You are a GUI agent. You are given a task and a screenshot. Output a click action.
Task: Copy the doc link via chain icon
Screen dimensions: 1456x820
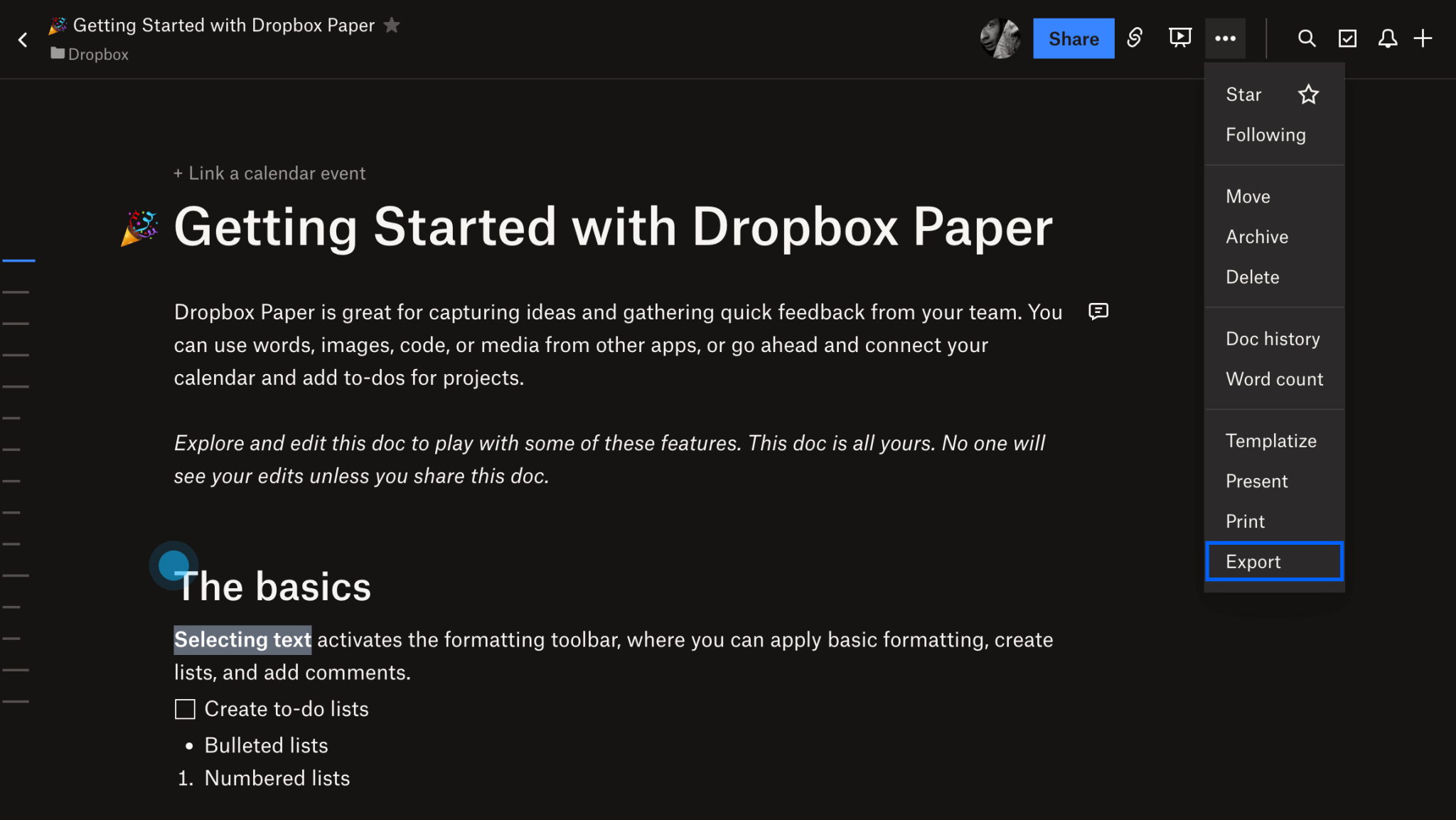(x=1135, y=38)
